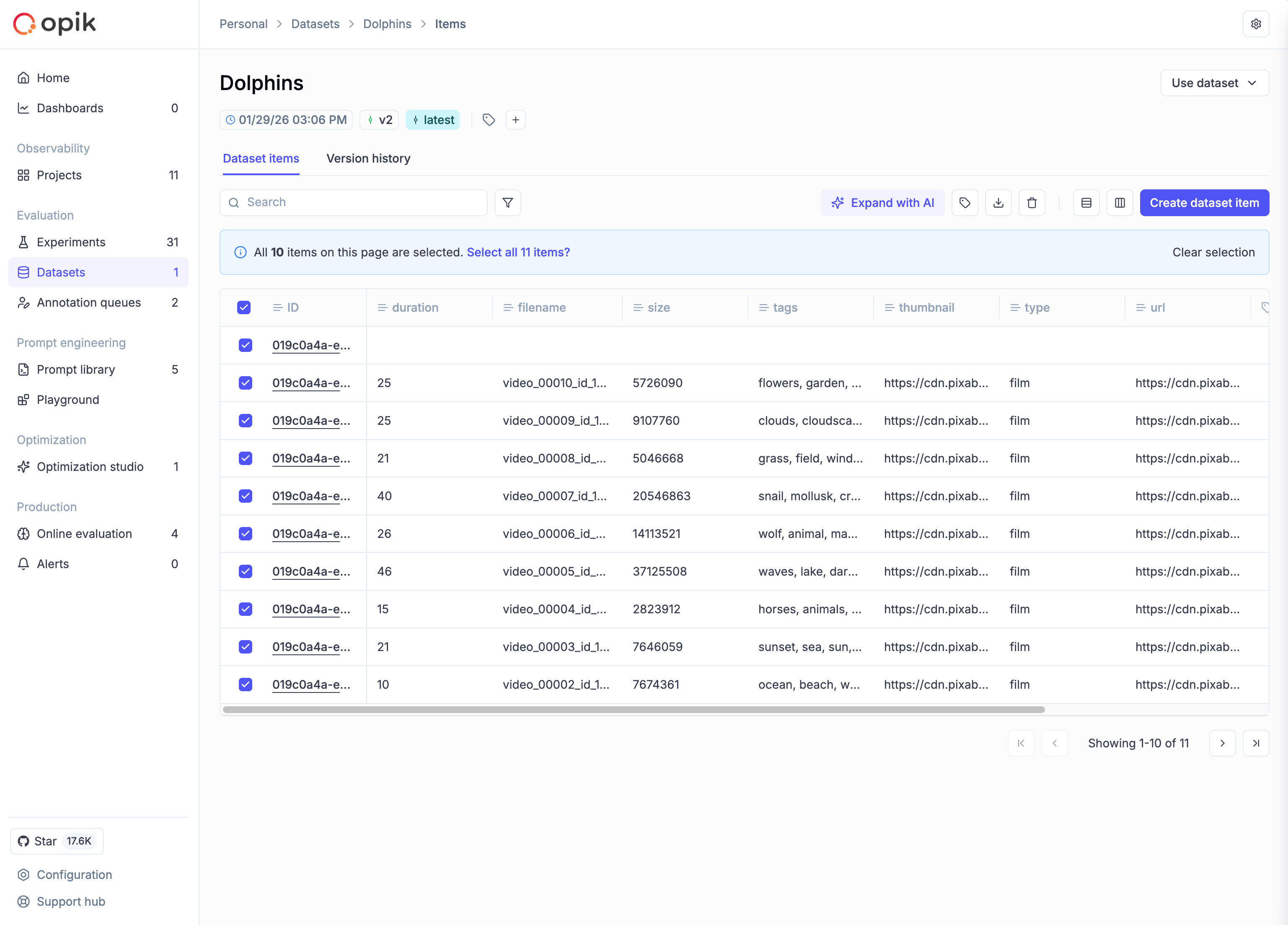Click the download export icon
This screenshot has height=925, width=1288.
click(x=998, y=203)
